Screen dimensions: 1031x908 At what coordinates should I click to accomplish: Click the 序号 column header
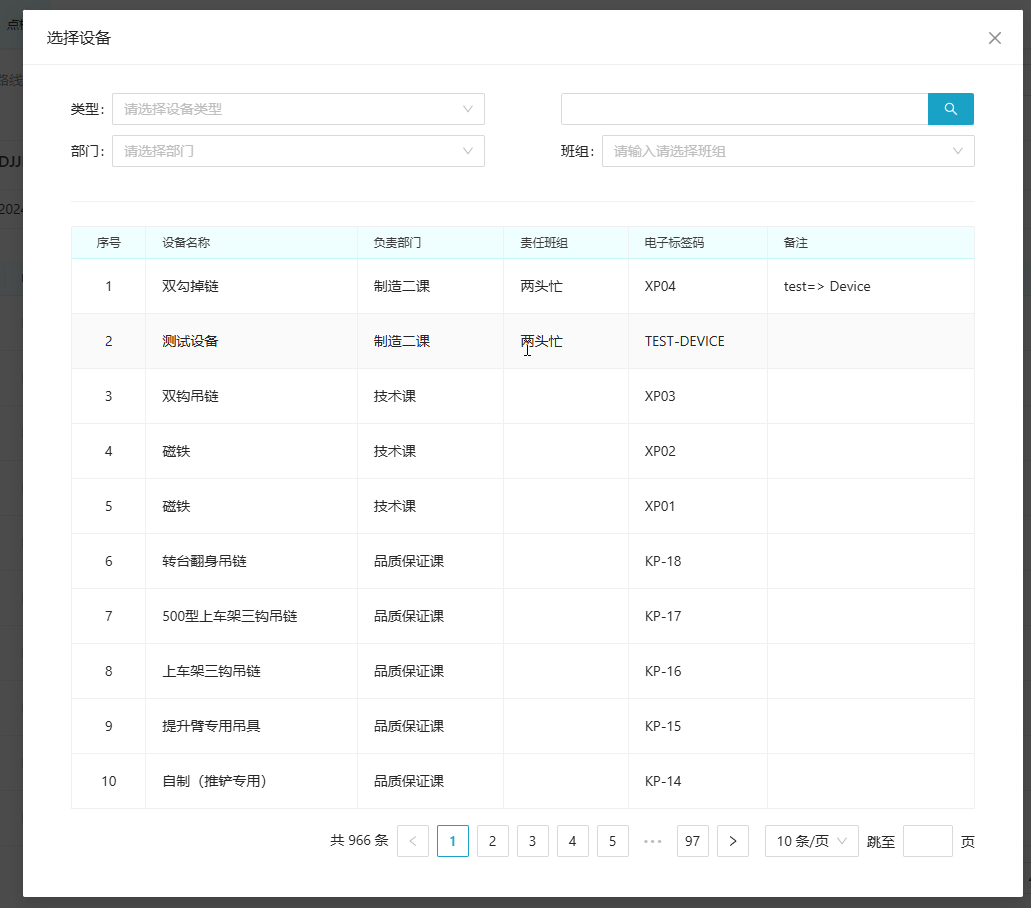108,243
